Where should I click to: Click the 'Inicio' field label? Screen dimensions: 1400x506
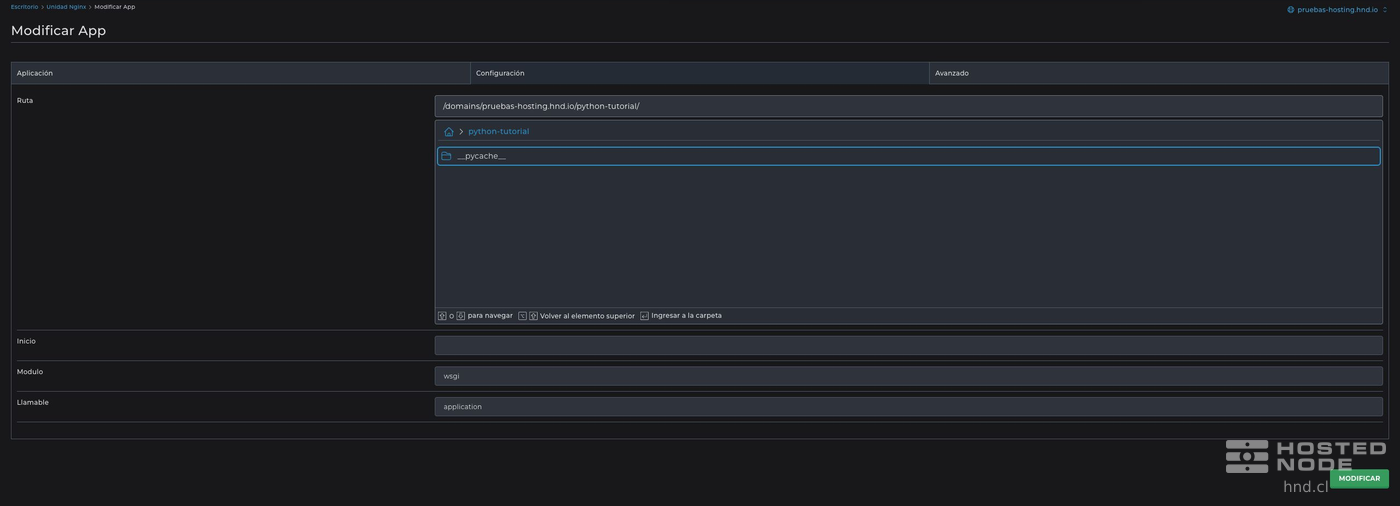[26, 341]
